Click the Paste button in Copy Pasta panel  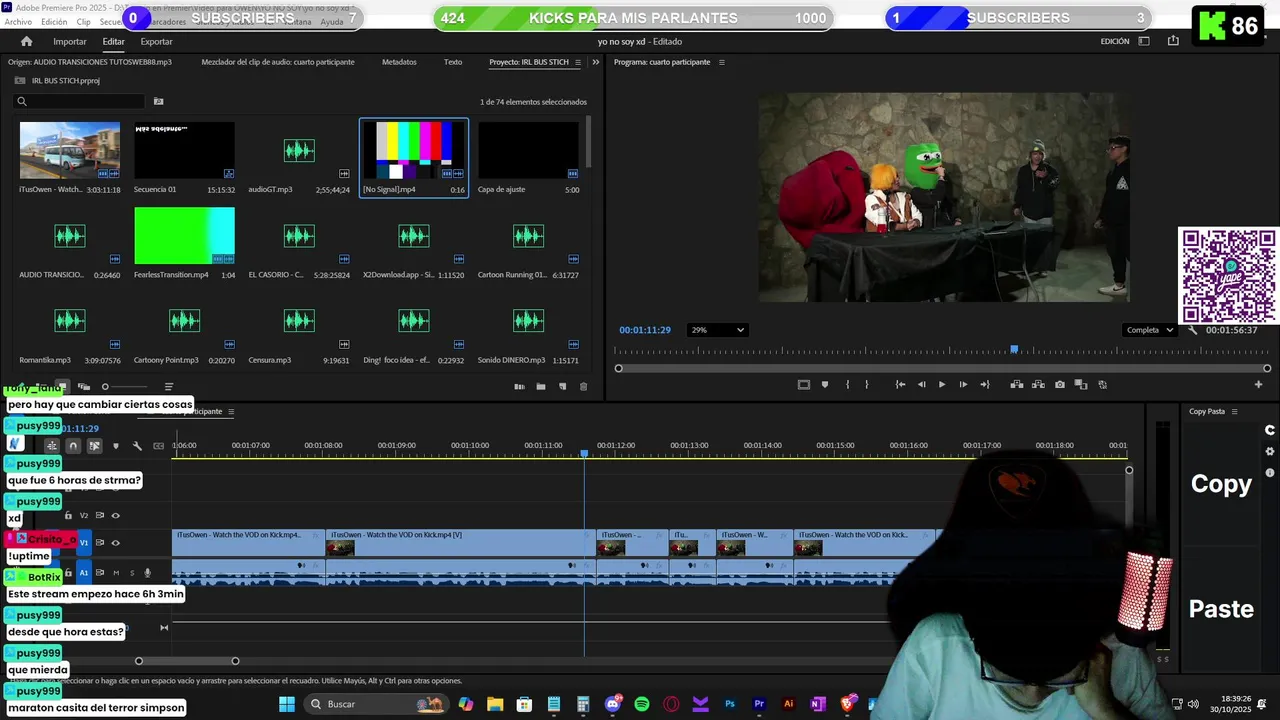pos(1221,609)
